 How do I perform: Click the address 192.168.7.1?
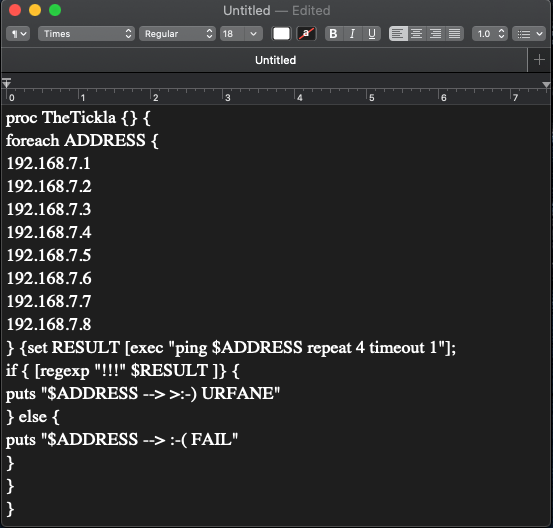[49, 164]
